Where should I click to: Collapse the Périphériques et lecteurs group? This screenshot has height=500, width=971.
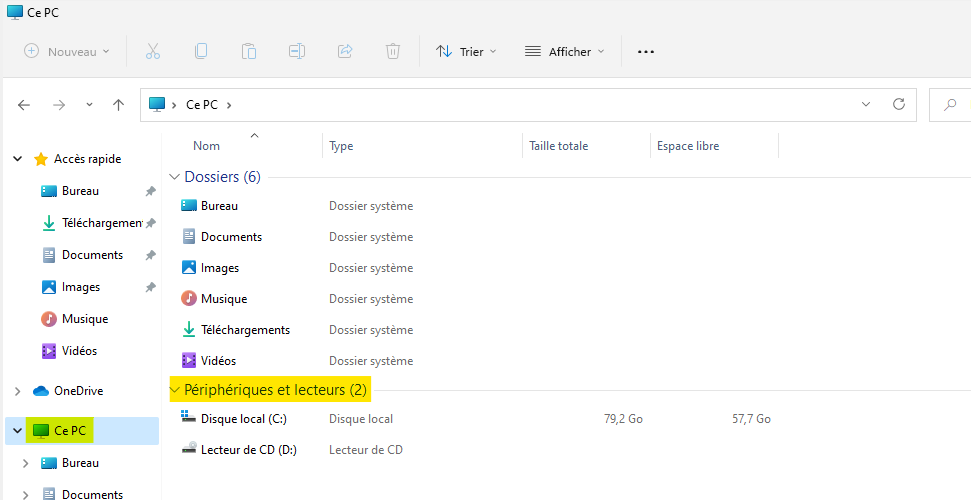pos(176,389)
